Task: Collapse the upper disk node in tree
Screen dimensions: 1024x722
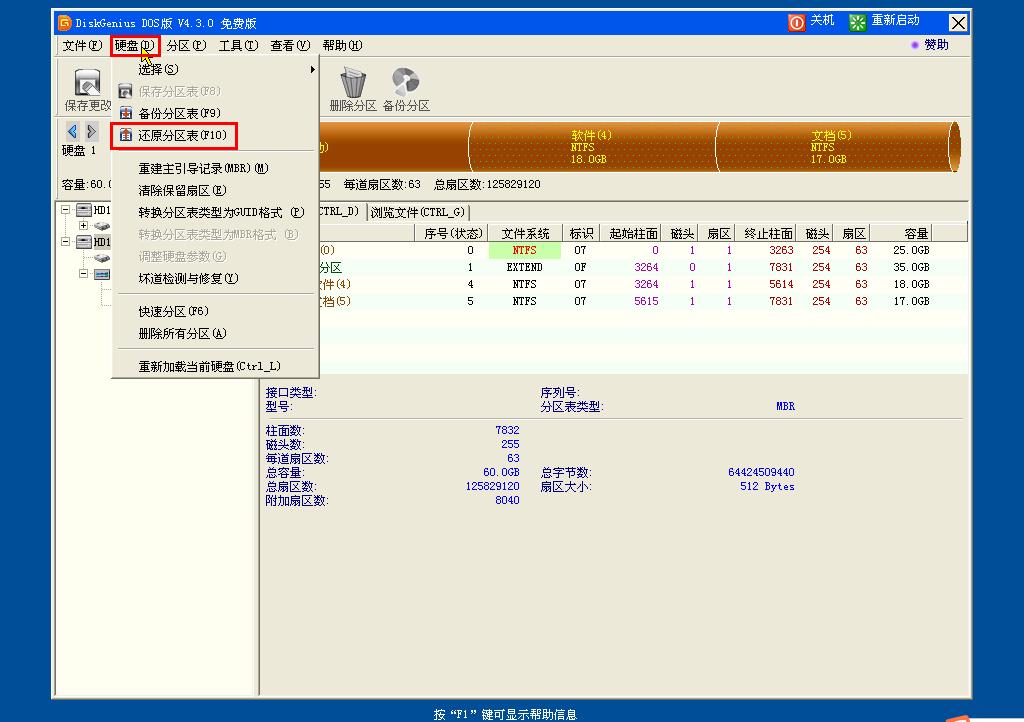Action: (x=65, y=210)
